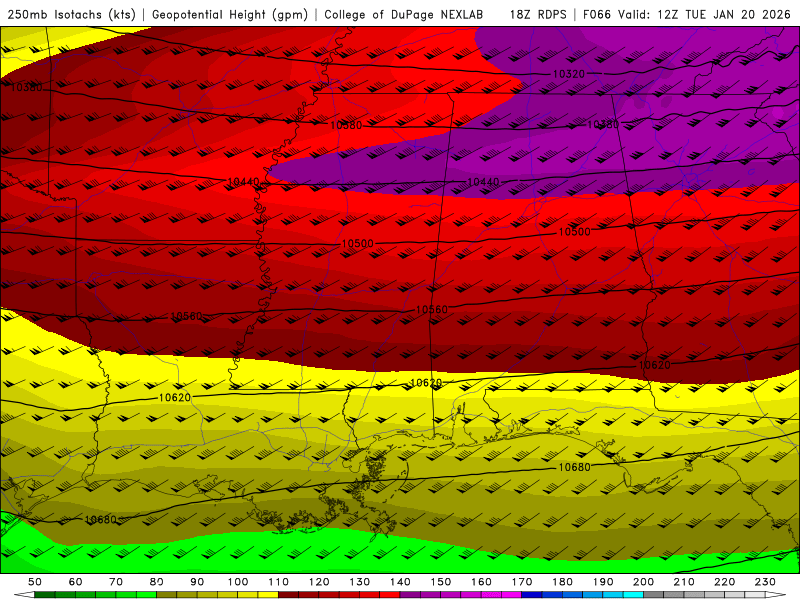Click the color bar label 210
Viewport: 800px width, 600px height.
(x=684, y=582)
